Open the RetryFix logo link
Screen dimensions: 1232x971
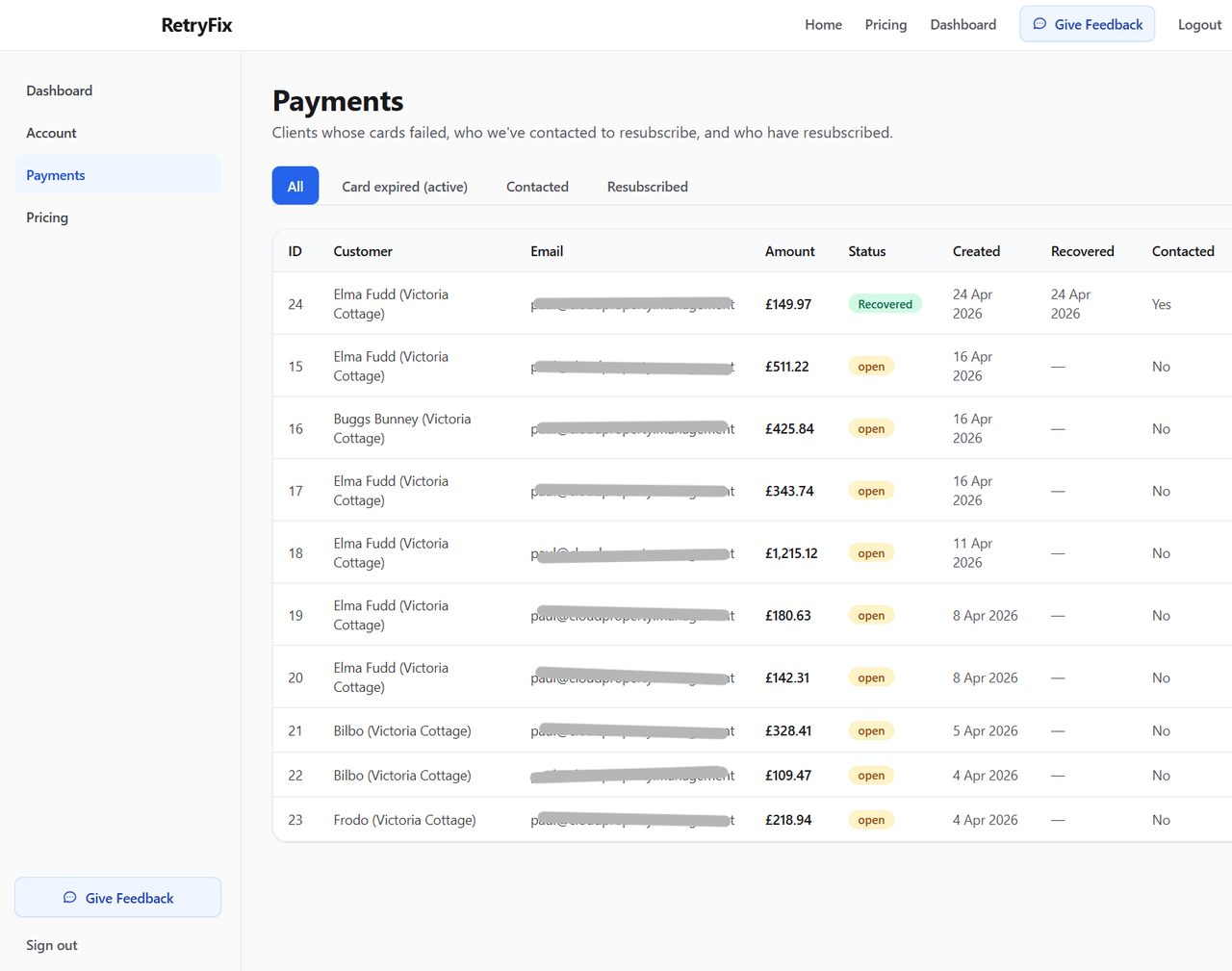196,25
